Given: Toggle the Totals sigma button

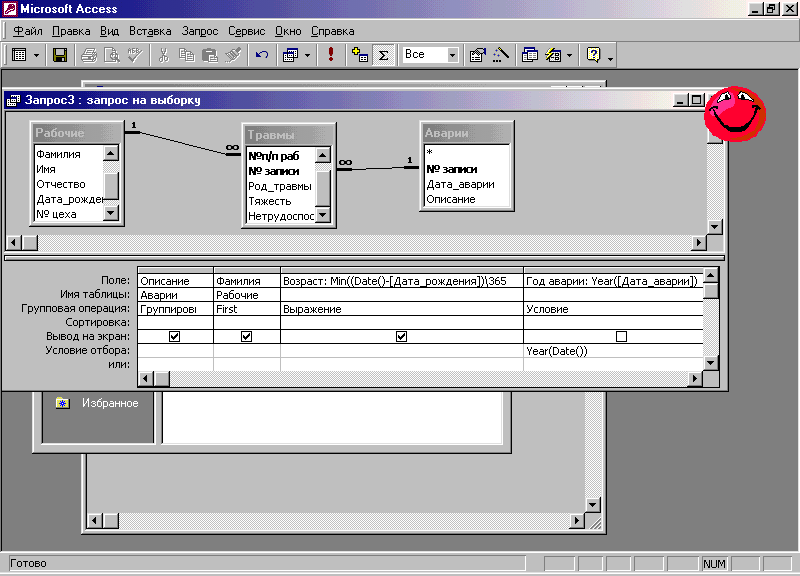Looking at the screenshot, I should (383, 55).
